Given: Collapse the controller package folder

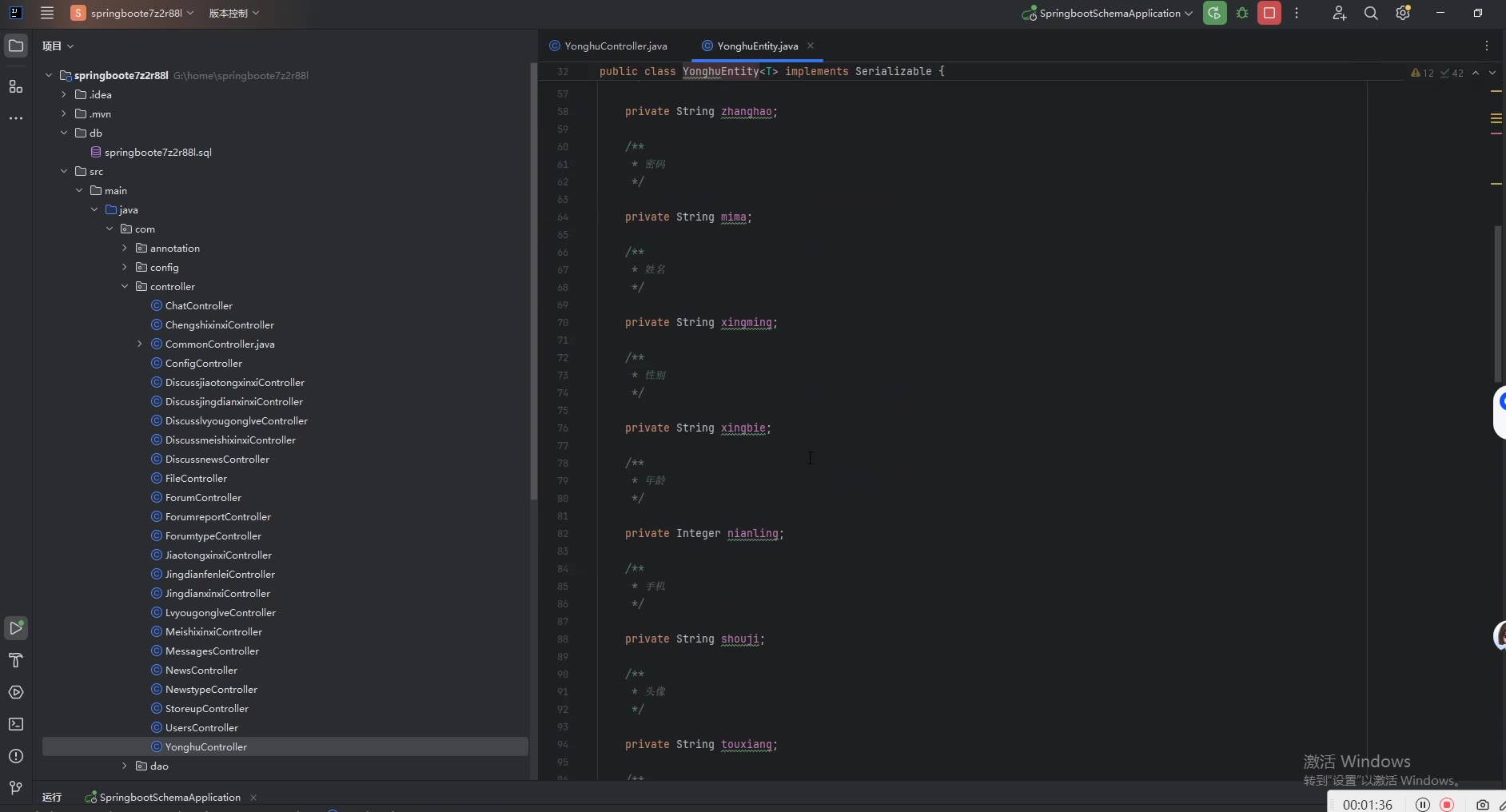Looking at the screenshot, I should tap(125, 286).
